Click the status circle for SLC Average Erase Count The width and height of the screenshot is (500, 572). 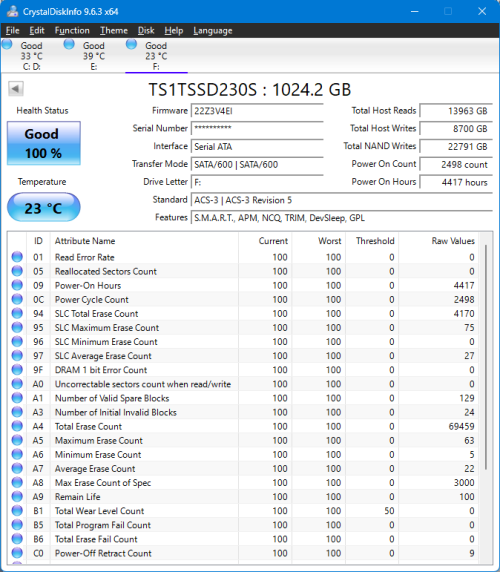17,356
